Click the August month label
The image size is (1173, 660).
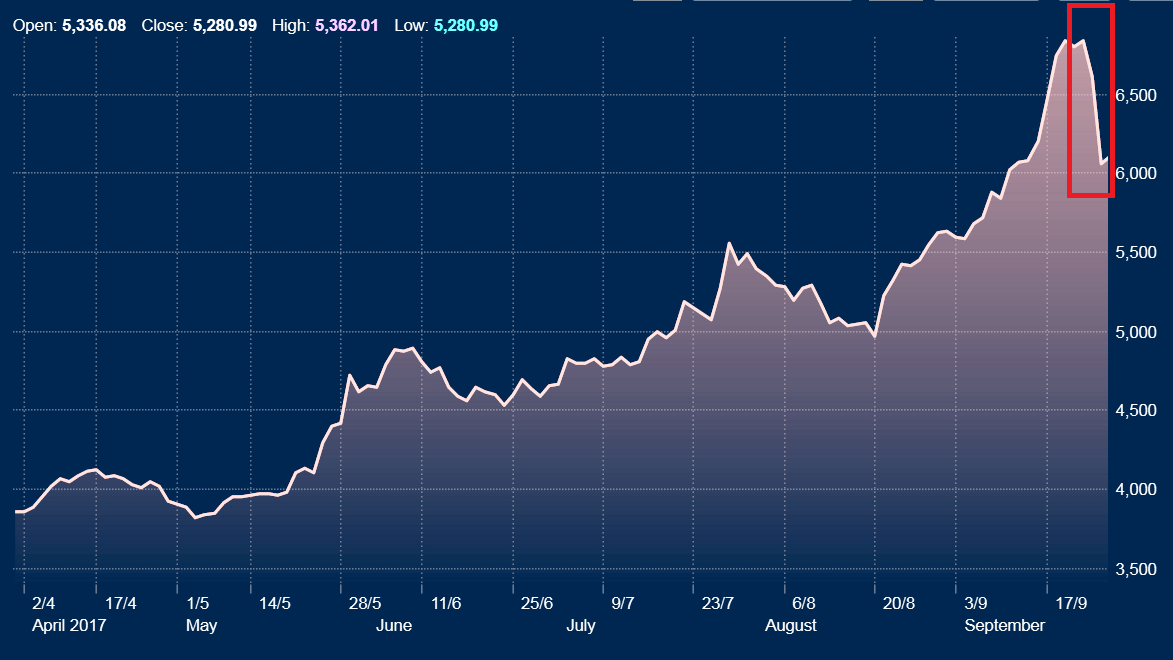tap(790, 625)
